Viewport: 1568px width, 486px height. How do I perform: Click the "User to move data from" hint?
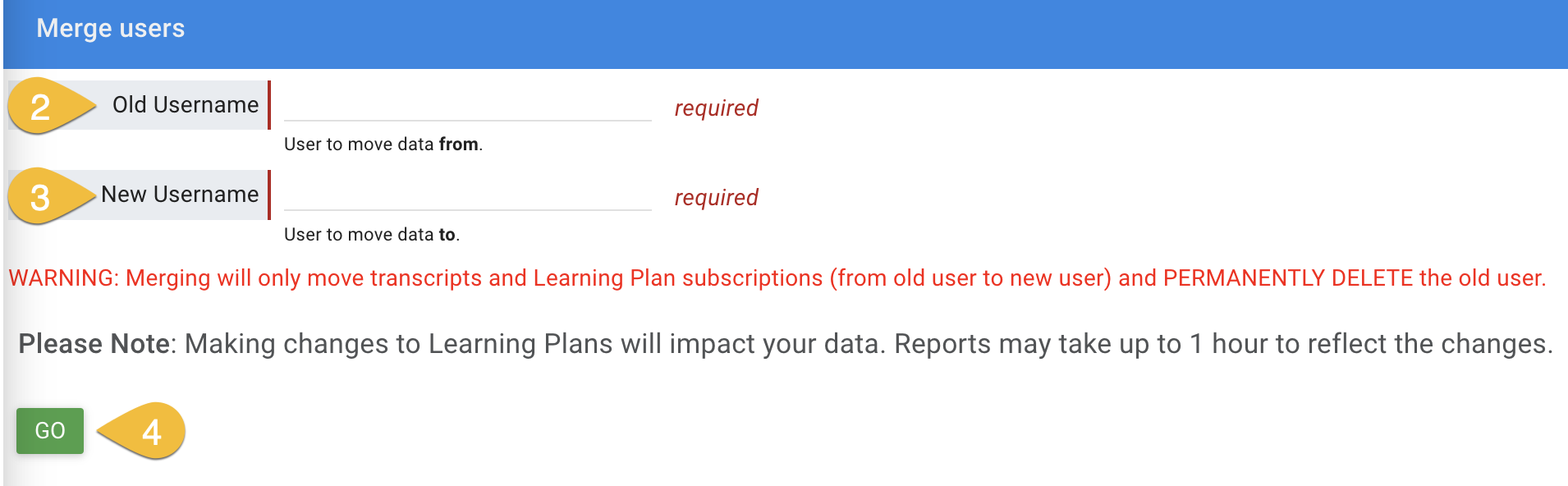[x=383, y=144]
